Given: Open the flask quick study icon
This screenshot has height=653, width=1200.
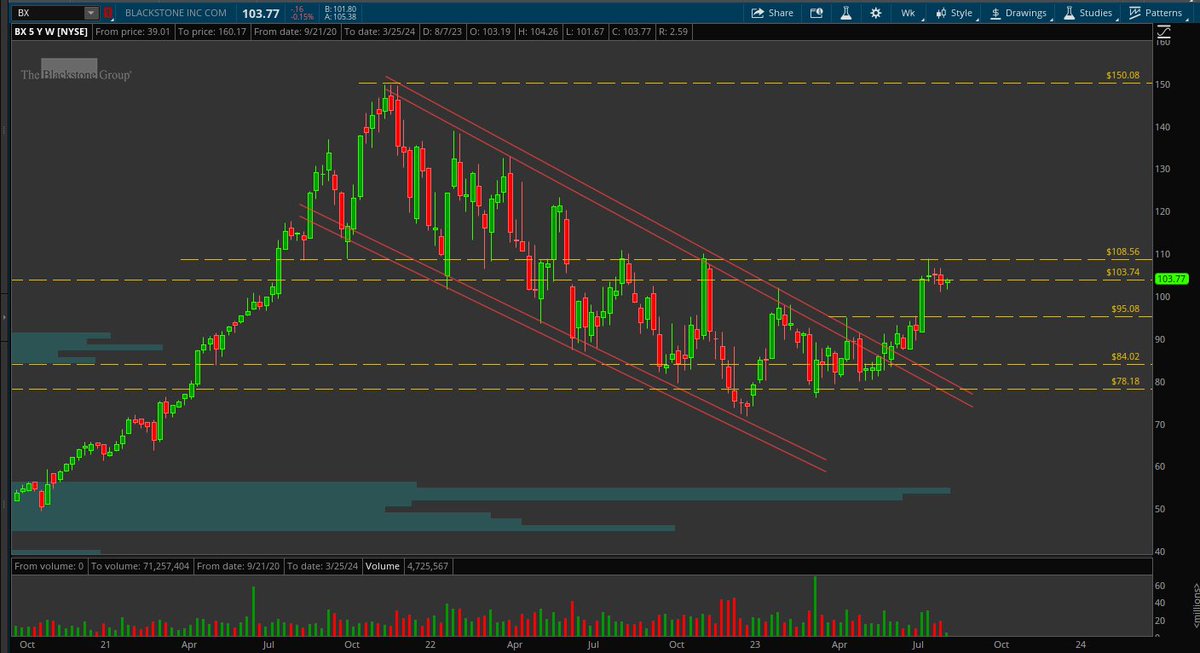Looking at the screenshot, I should point(845,13).
